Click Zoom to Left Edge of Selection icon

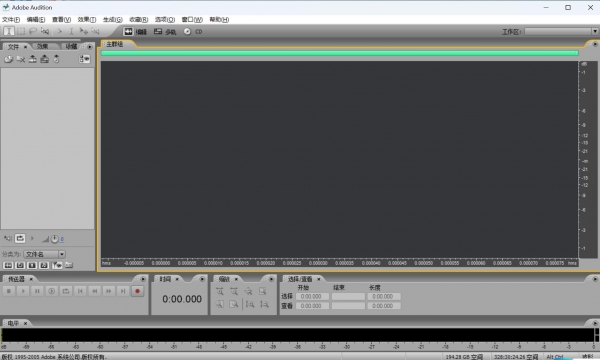click(x=220, y=305)
